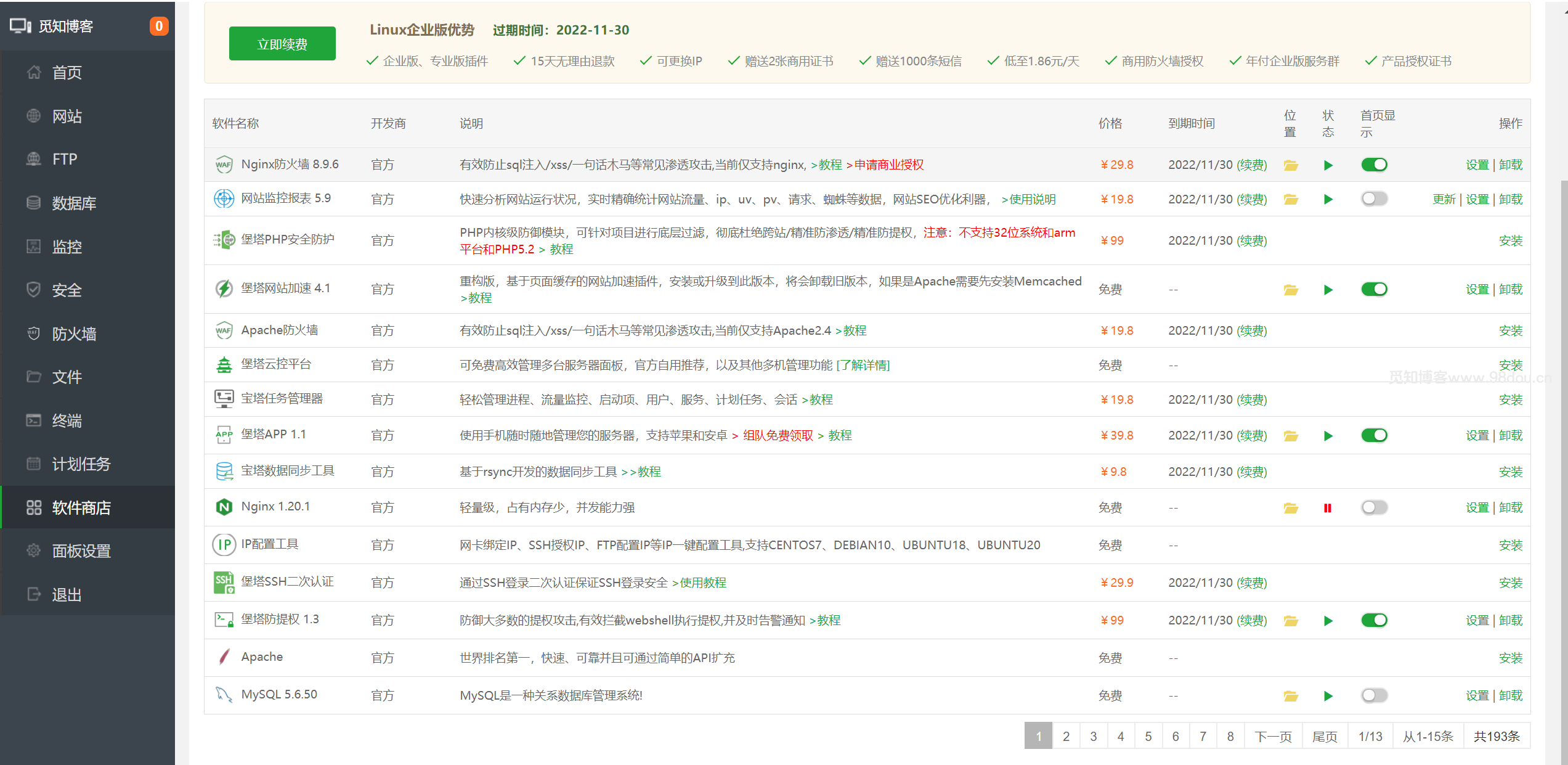Open folder location for Nginx防火墙 8.9.6
This screenshot has width=1568, height=765.
[x=1291, y=165]
